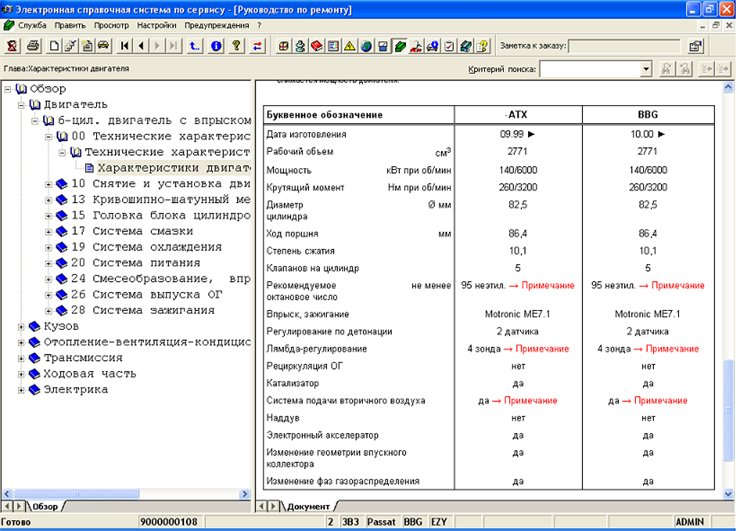
Task: Click the person figure icon in toolbar
Action: click(x=300, y=46)
